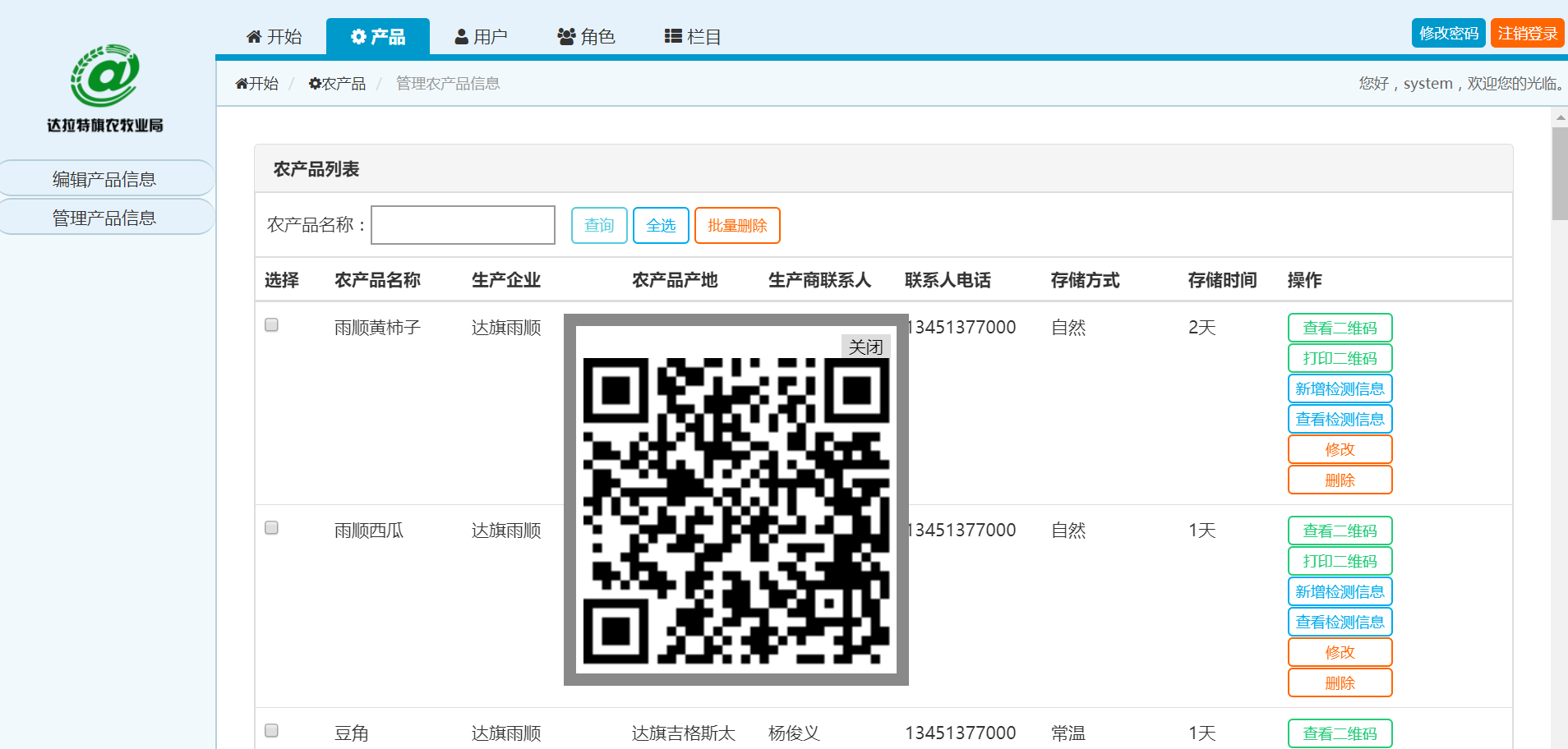Click the 达拉特旗农牧业局 logo
Screen dimensions: 1568x749
coord(104,88)
